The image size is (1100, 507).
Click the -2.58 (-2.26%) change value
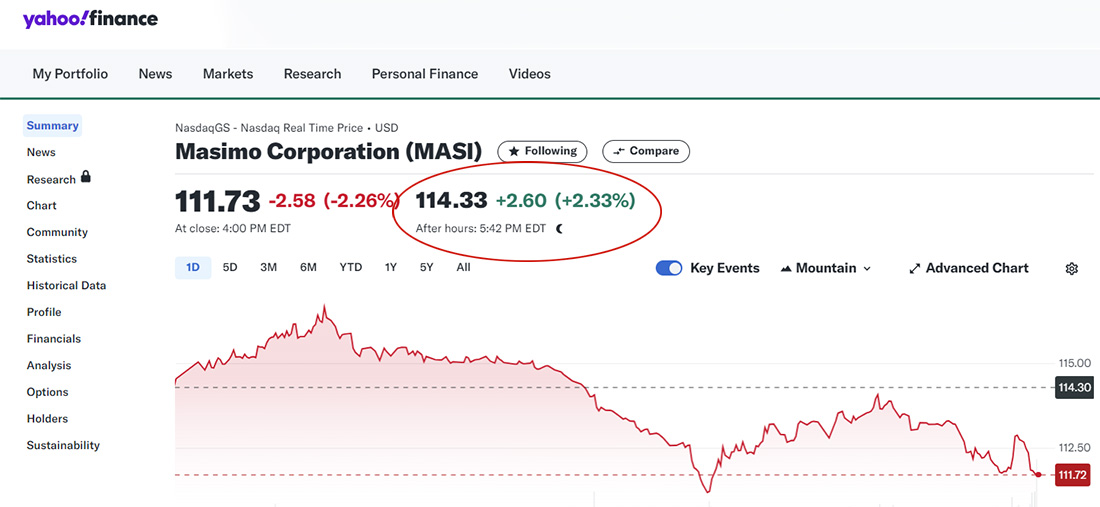(x=334, y=201)
